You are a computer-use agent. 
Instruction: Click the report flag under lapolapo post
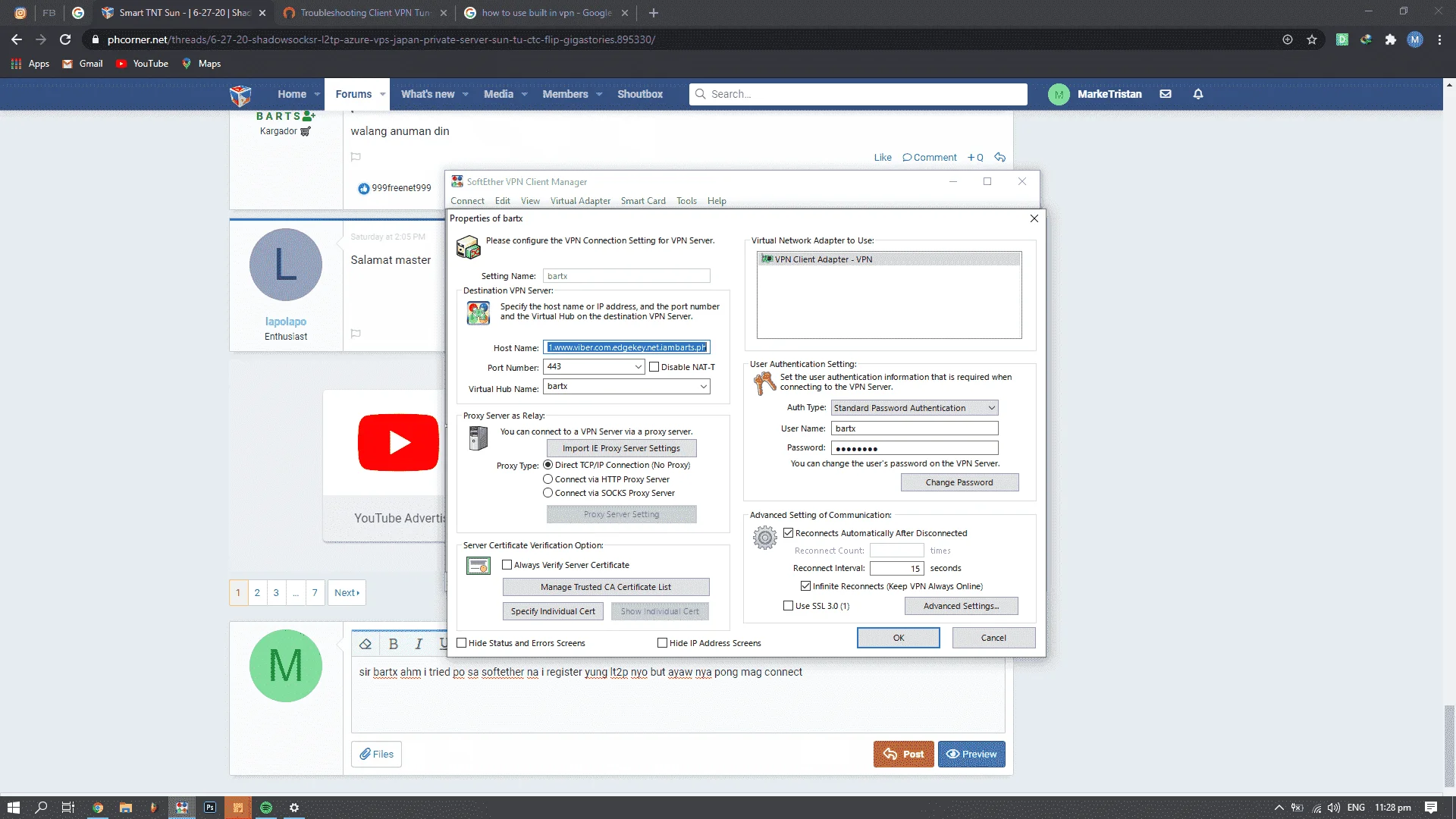click(356, 333)
